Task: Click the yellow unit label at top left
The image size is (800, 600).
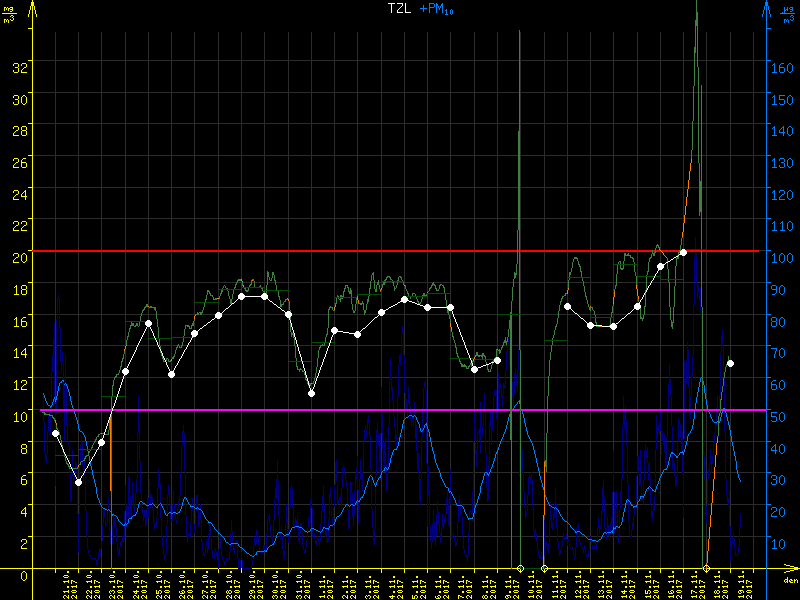Action: click(x=9, y=10)
